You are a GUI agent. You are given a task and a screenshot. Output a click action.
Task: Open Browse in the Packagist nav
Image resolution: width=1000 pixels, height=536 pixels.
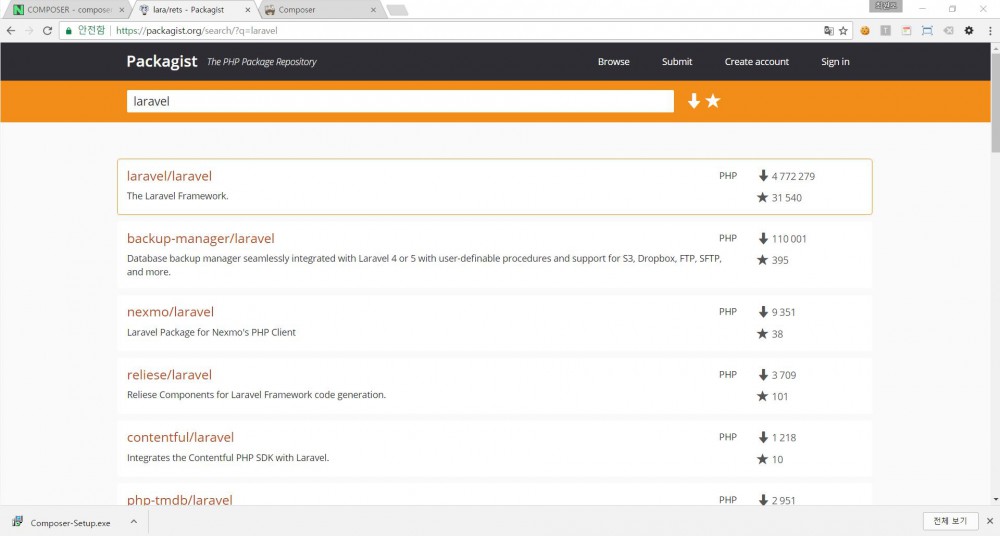coord(614,62)
